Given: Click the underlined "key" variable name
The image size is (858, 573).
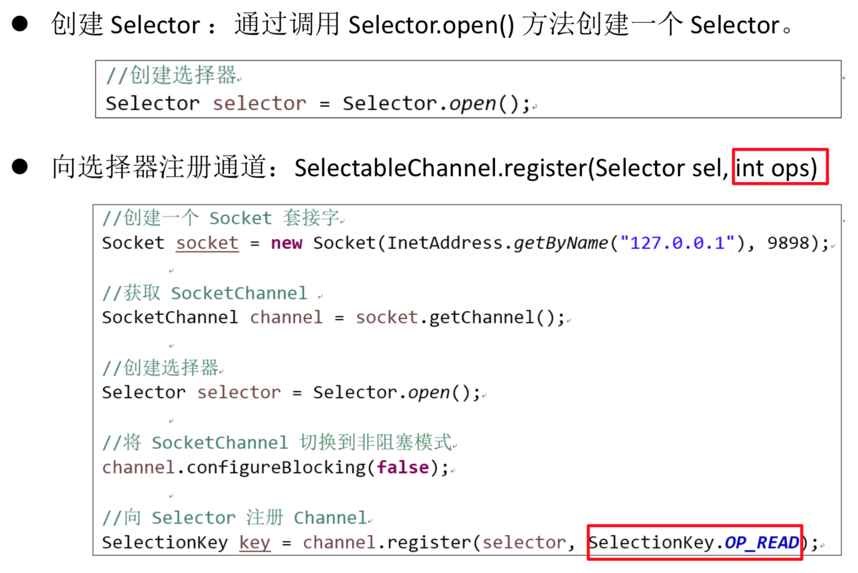Looking at the screenshot, I should [x=254, y=543].
